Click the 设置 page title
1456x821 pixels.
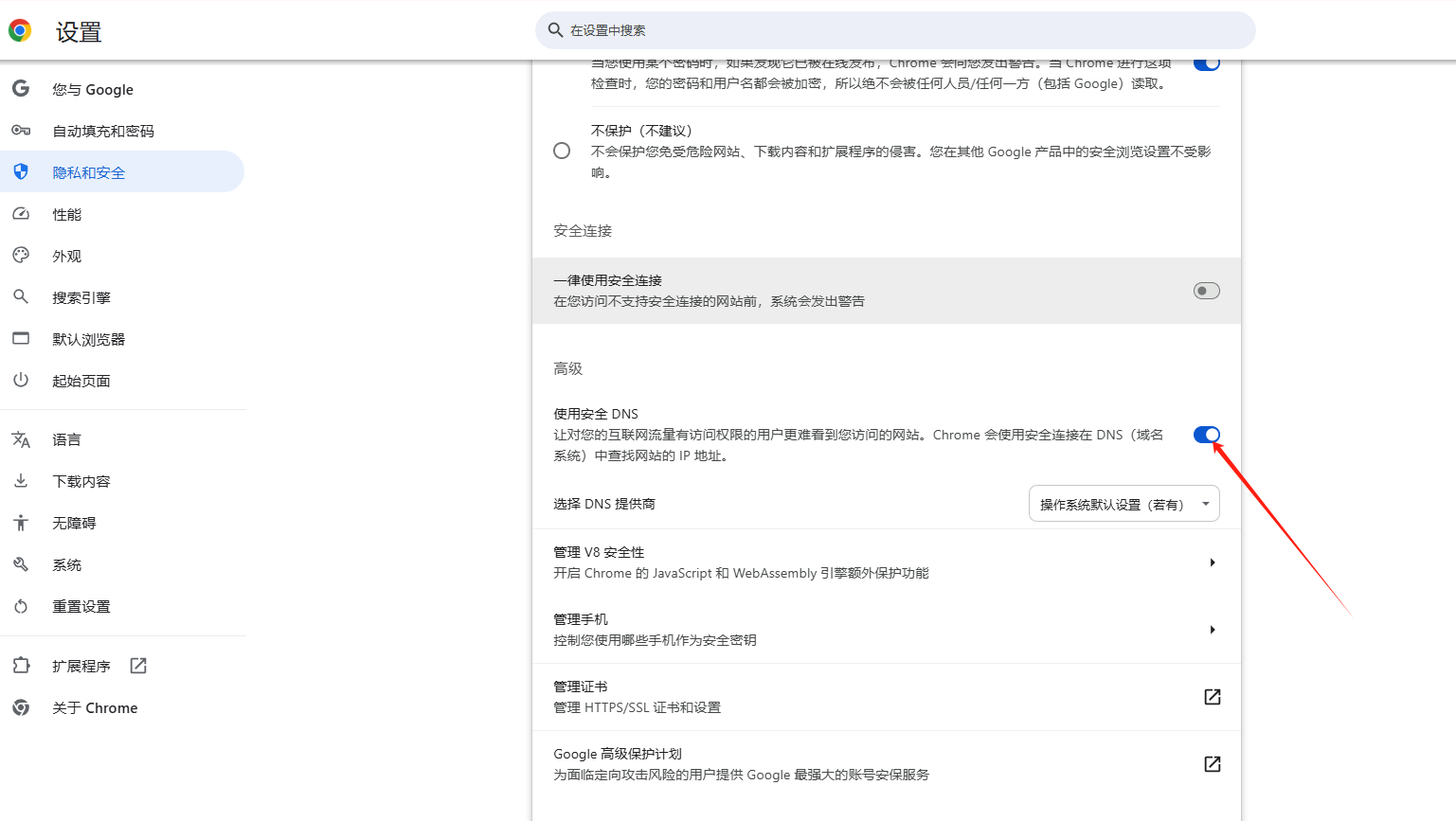tap(79, 32)
